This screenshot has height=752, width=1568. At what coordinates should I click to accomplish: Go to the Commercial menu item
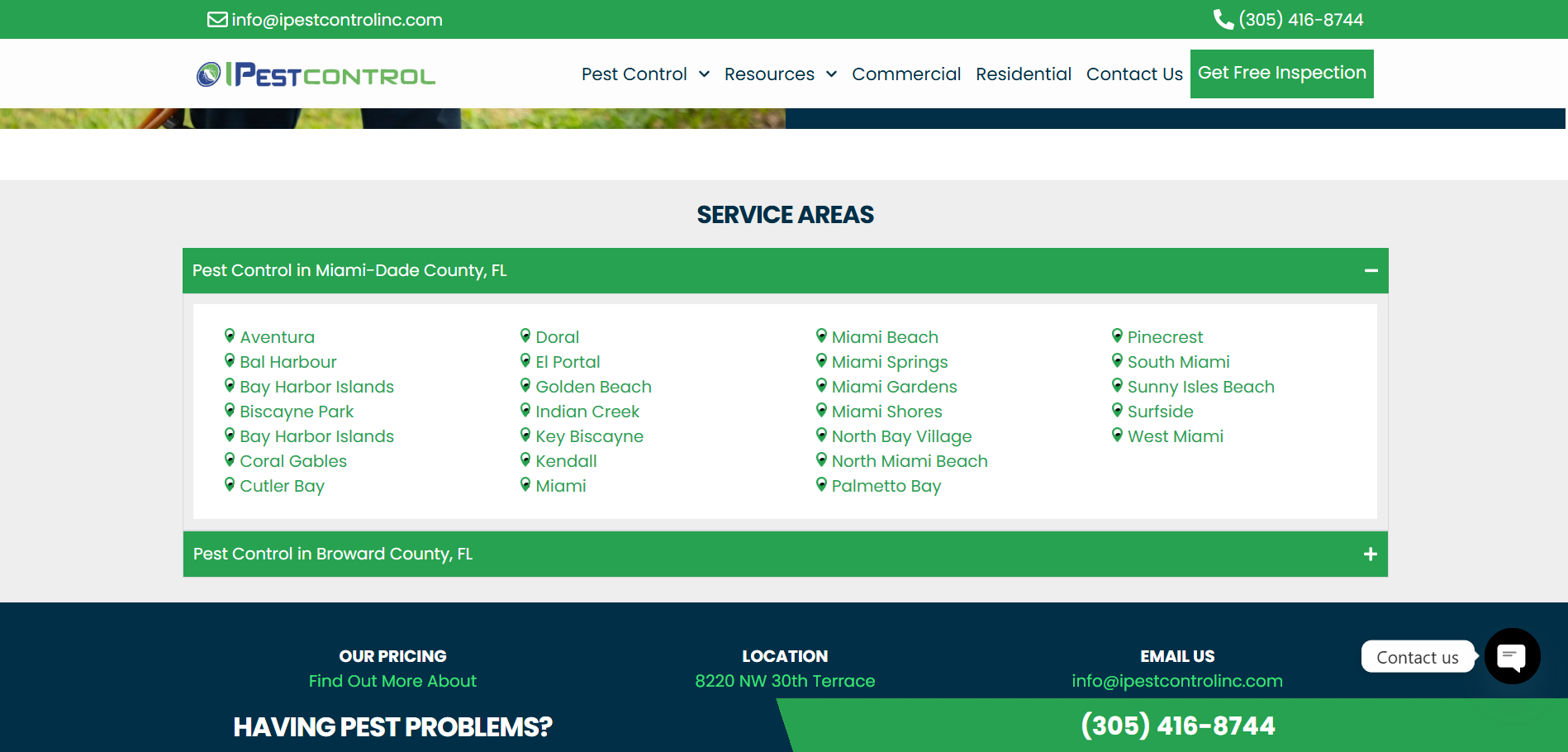coord(906,74)
